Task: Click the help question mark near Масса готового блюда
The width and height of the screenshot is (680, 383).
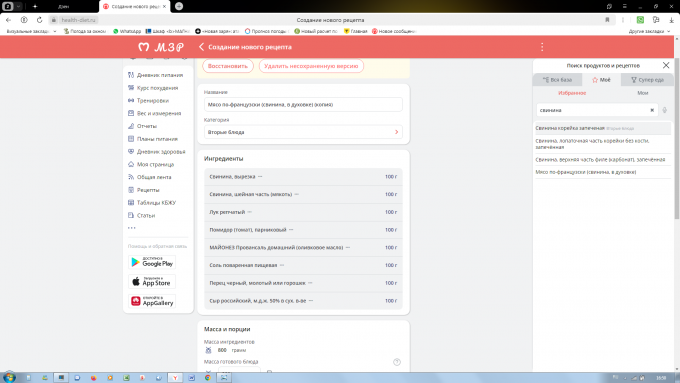Action: click(x=396, y=362)
